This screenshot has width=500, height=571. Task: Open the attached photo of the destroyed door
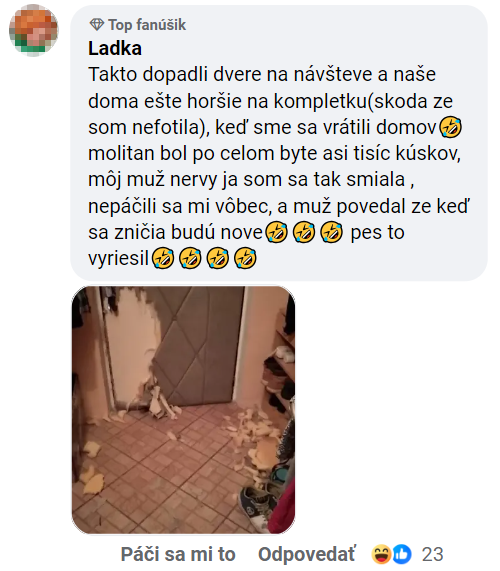[x=183, y=410]
